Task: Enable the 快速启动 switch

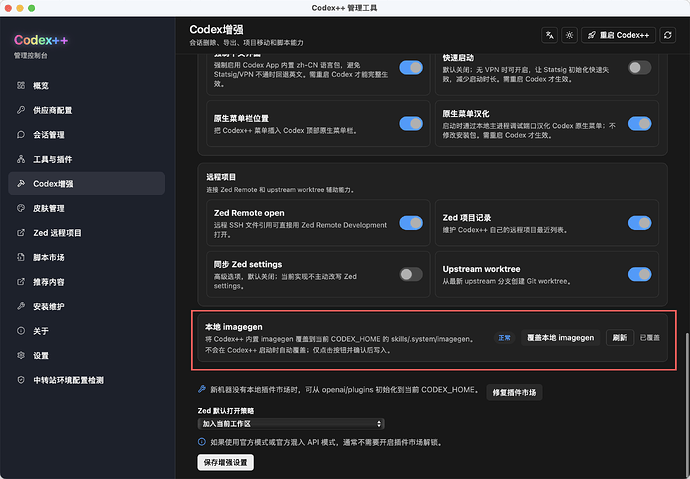Action: (639, 68)
